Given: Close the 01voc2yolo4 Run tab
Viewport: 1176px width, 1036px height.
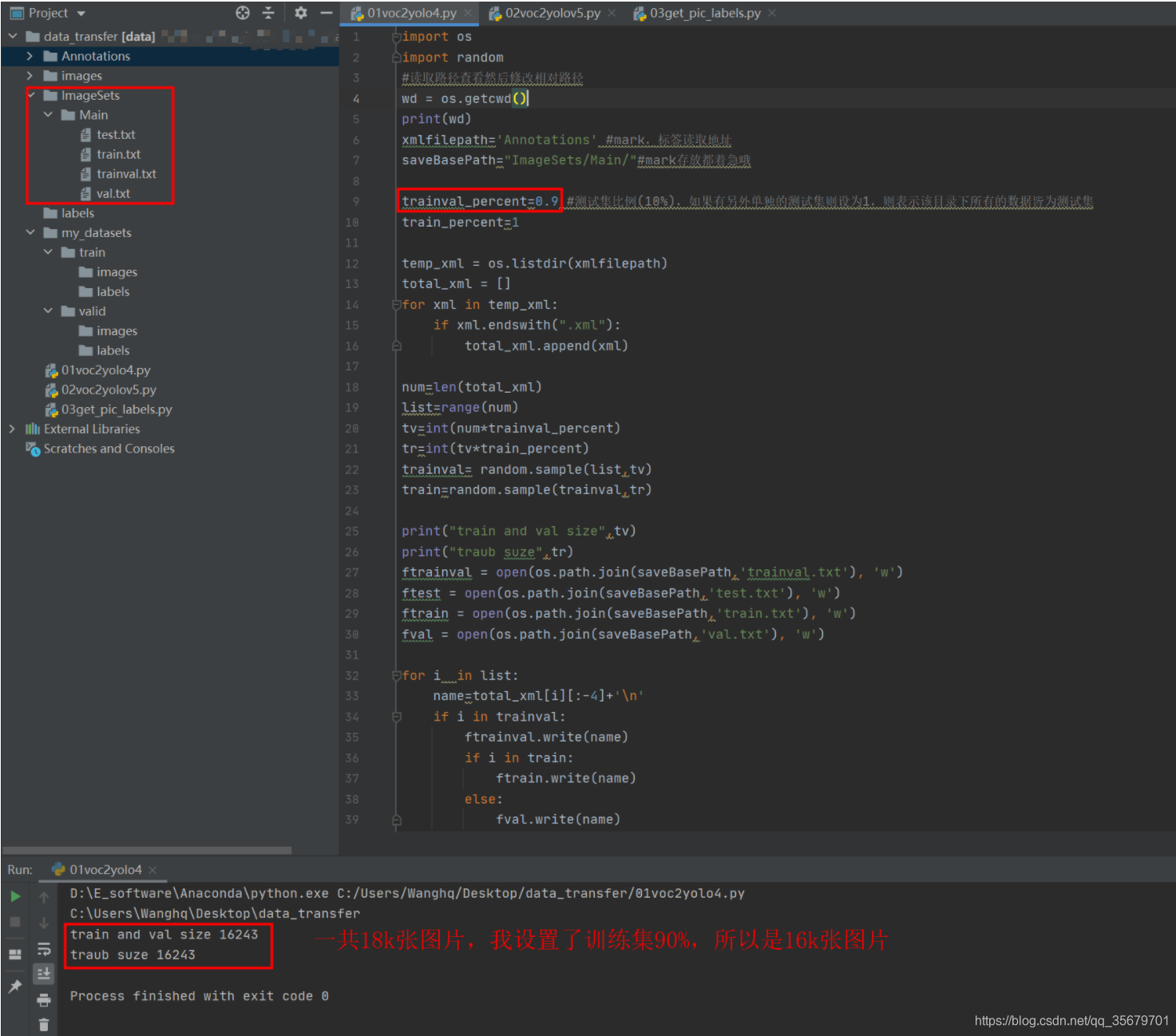Looking at the screenshot, I should (152, 870).
